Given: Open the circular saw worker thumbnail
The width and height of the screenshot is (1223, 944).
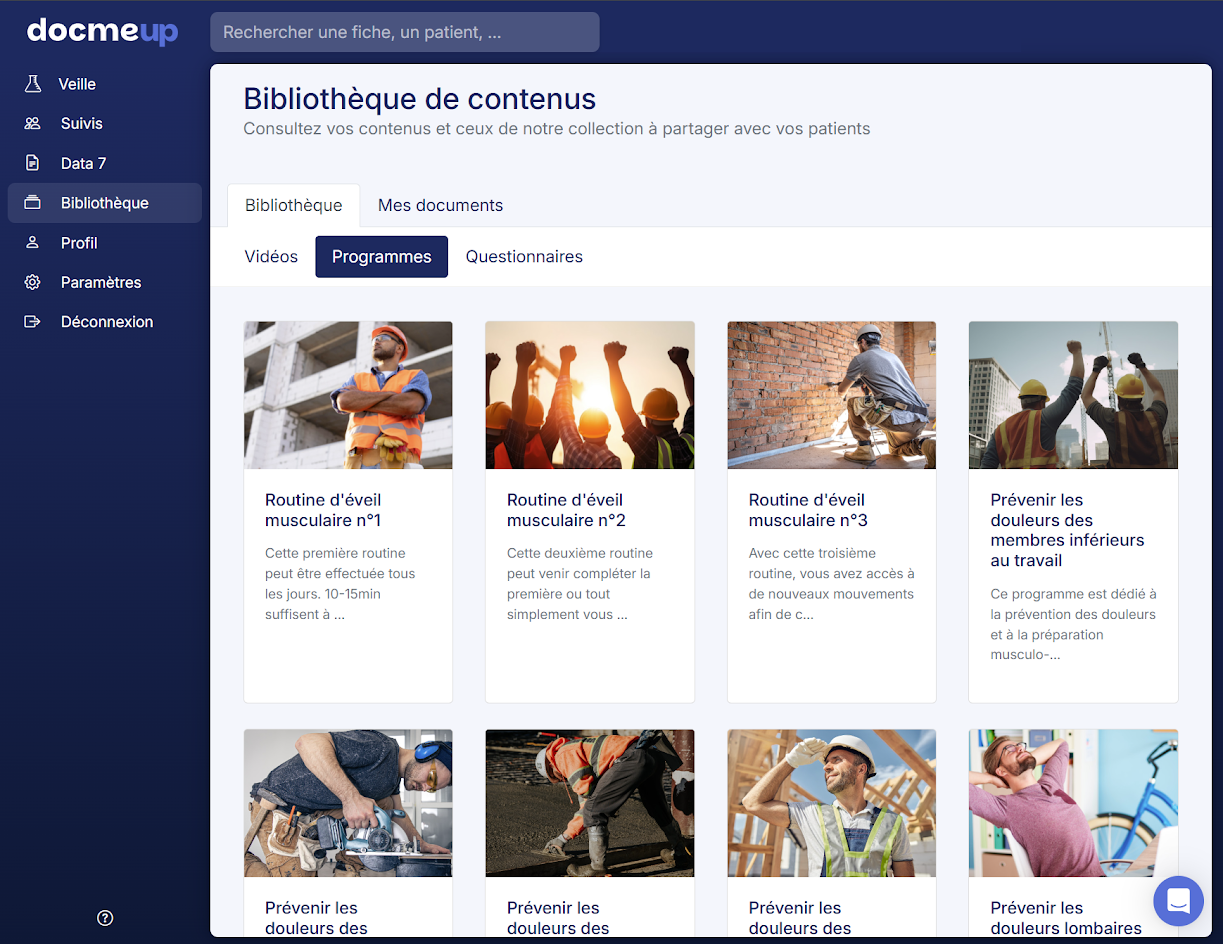Looking at the screenshot, I should pos(348,803).
